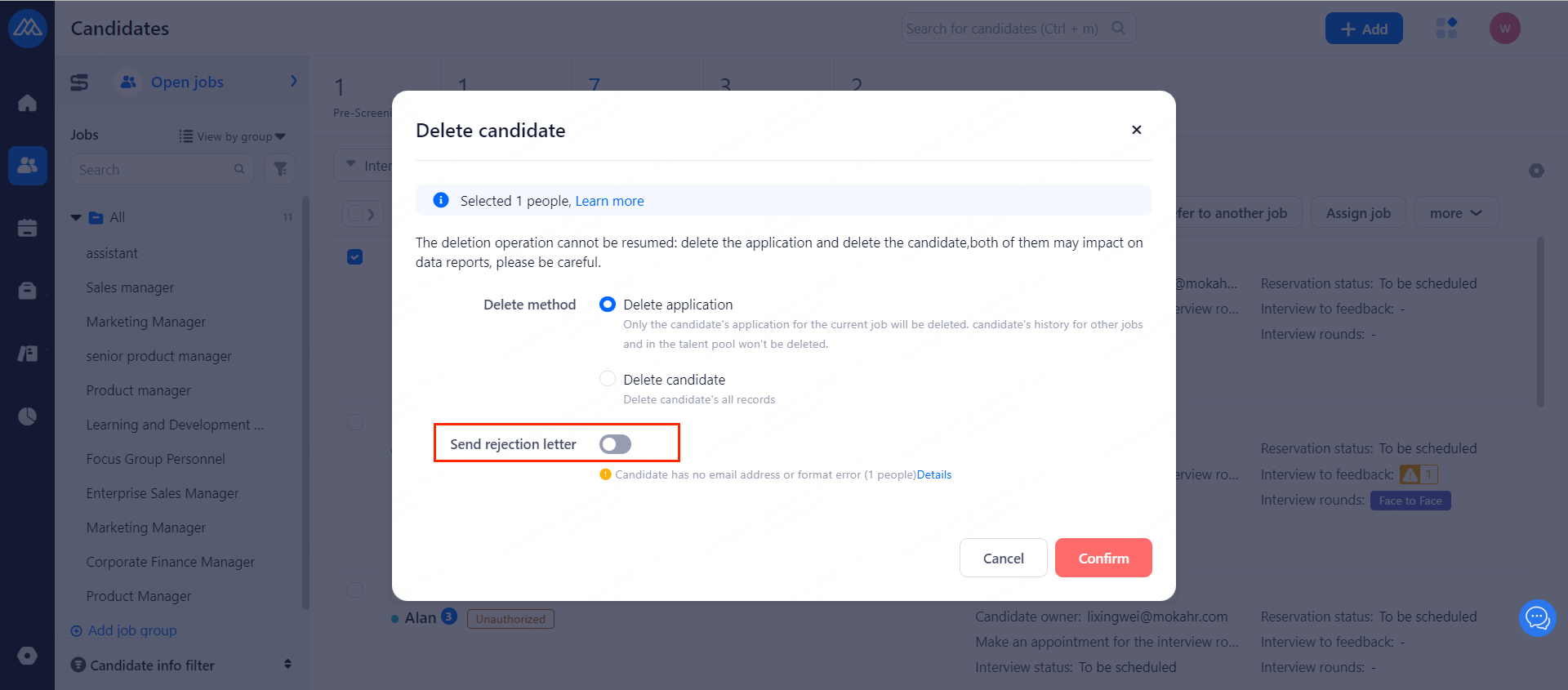Close the Delete candidate dialog

(1136, 130)
